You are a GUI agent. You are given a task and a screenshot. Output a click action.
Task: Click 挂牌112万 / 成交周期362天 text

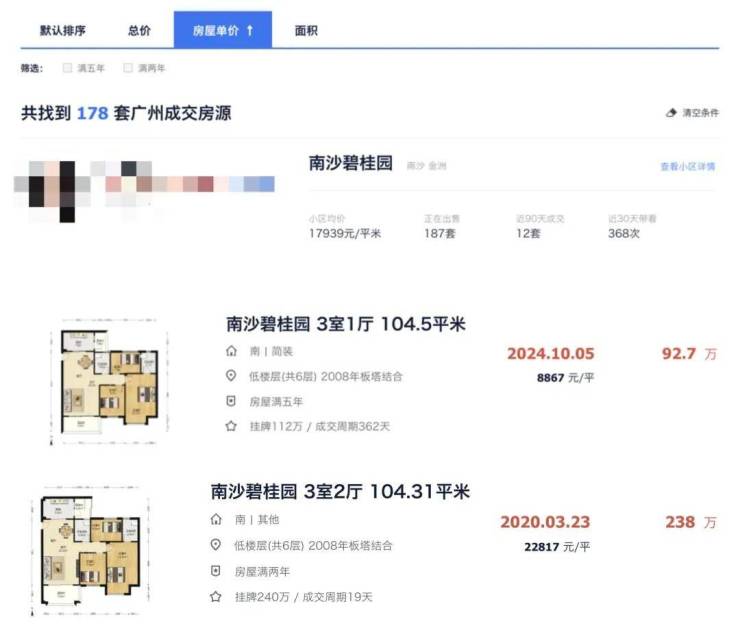pos(320,427)
